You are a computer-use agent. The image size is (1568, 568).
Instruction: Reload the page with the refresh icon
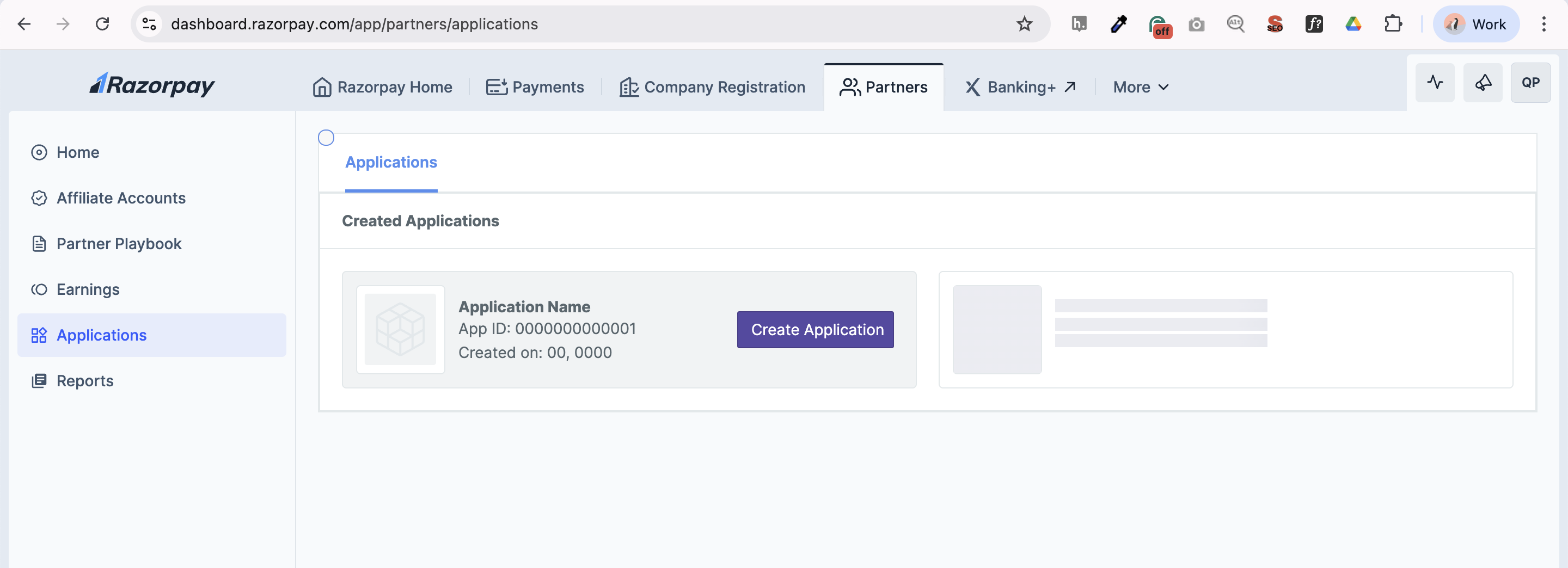tap(102, 24)
